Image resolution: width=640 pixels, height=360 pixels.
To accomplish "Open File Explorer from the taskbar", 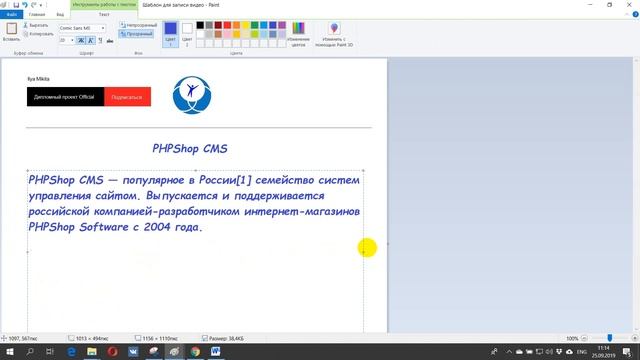I will [92, 351].
